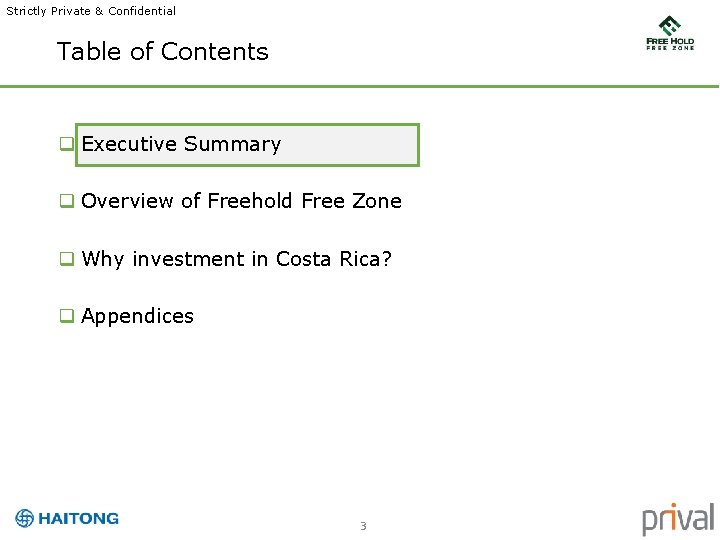The width and height of the screenshot is (720, 540).
Task: Click the slide page number 3
Action: click(x=363, y=526)
